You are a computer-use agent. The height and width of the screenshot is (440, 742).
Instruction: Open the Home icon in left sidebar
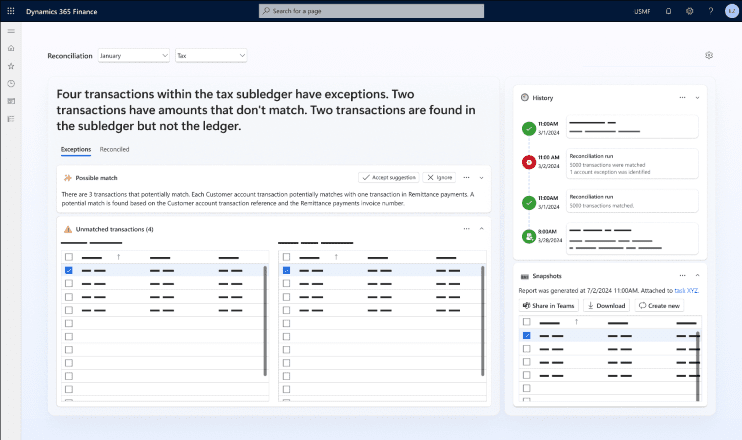11,48
